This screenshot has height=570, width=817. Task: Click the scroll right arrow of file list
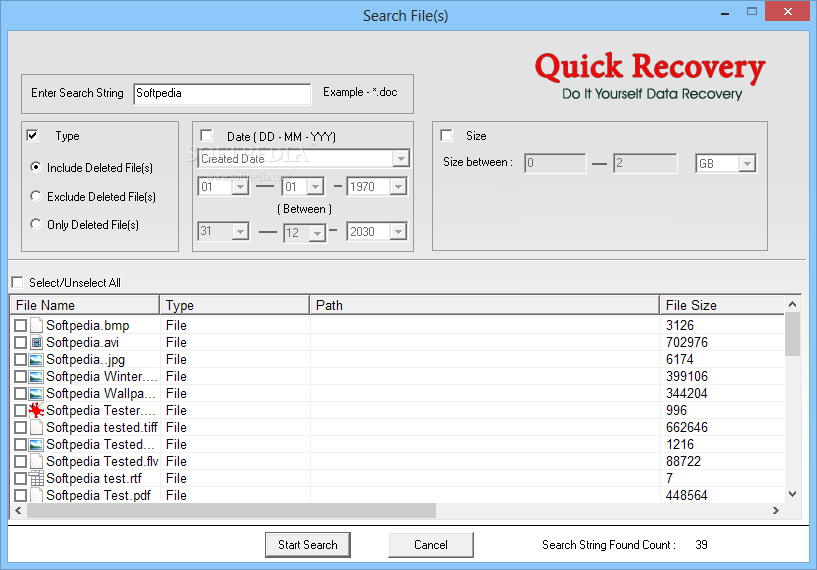point(776,511)
